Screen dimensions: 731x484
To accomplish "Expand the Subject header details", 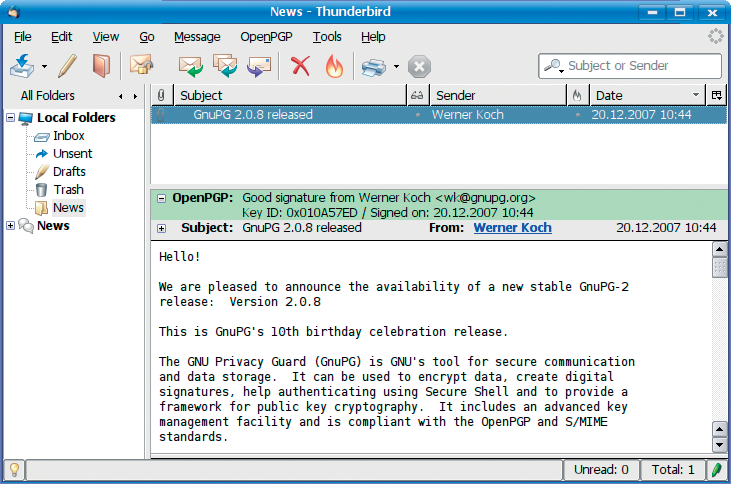I will [161, 228].
